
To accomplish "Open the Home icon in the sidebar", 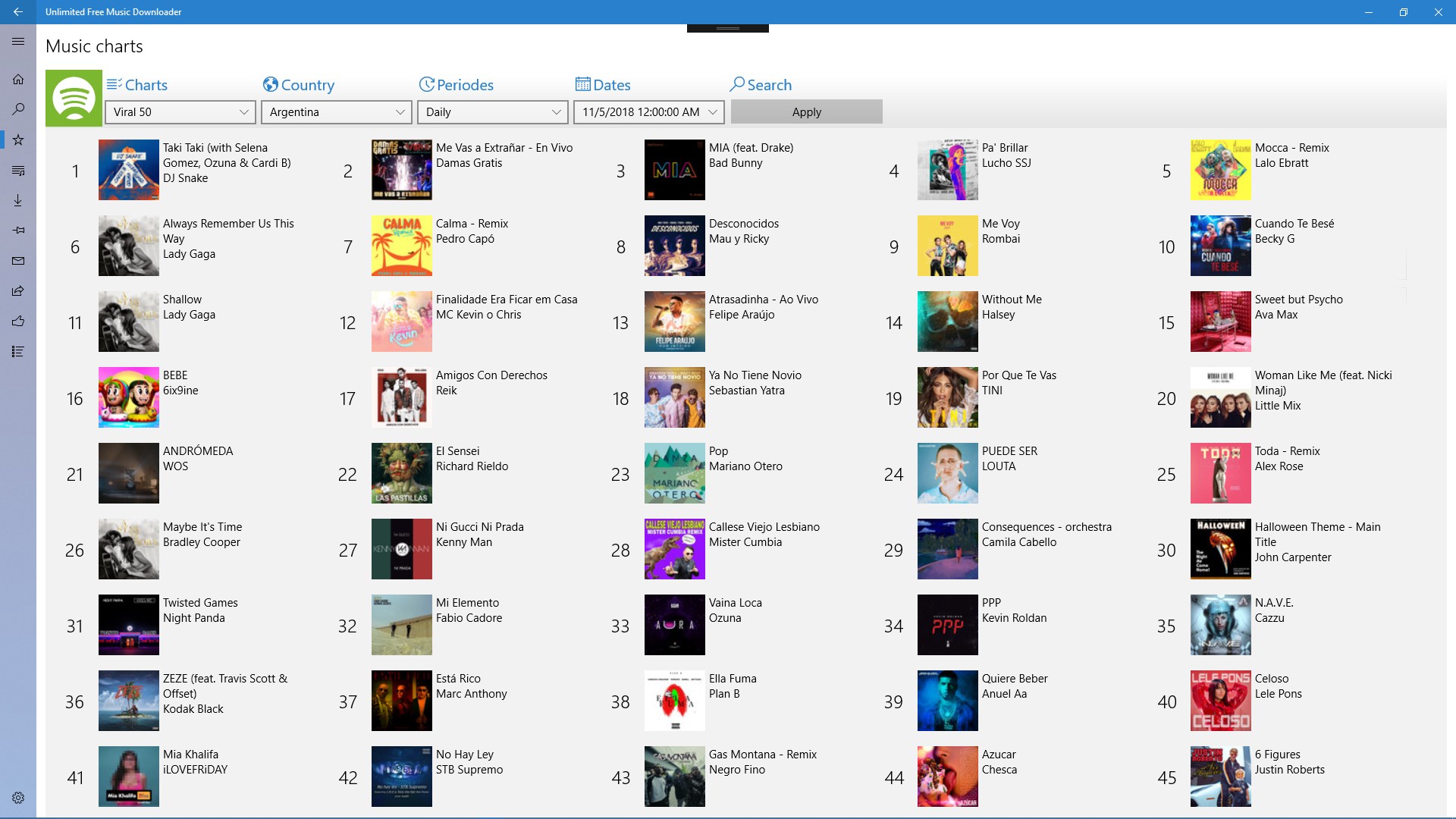I will [17, 79].
